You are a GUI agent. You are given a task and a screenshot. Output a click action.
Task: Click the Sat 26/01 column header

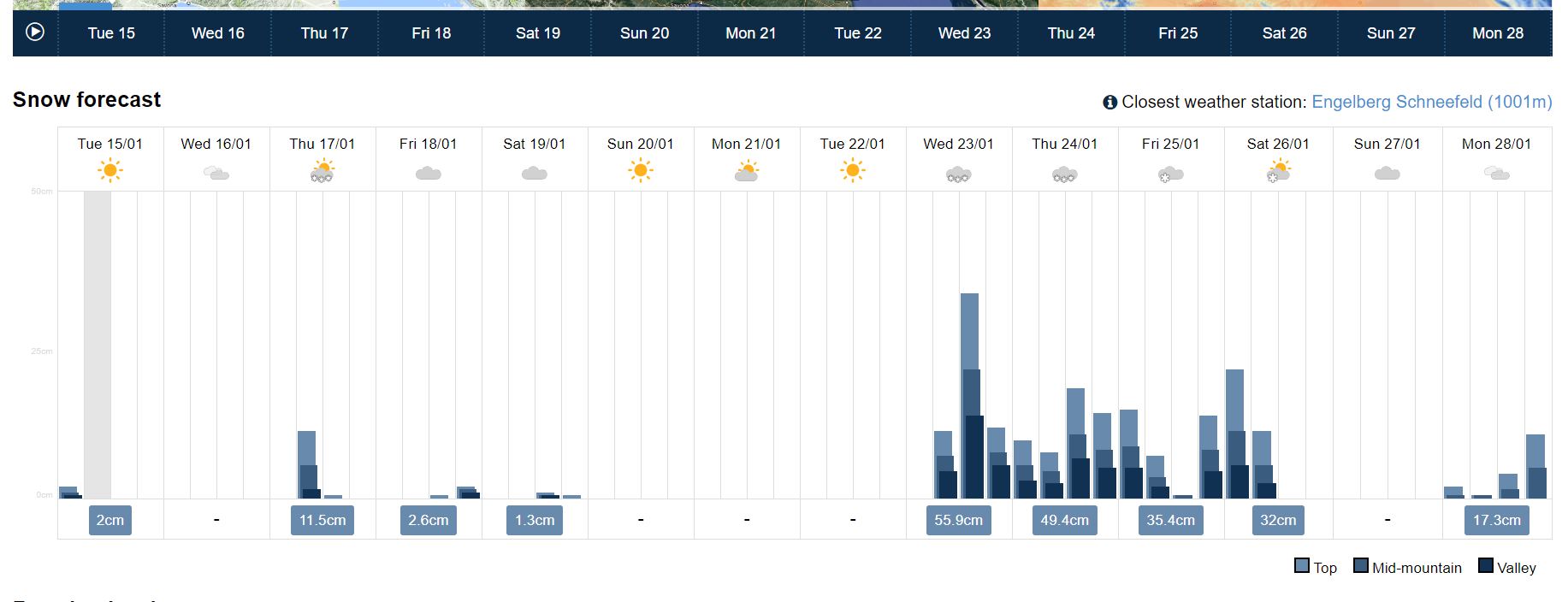(x=1278, y=144)
